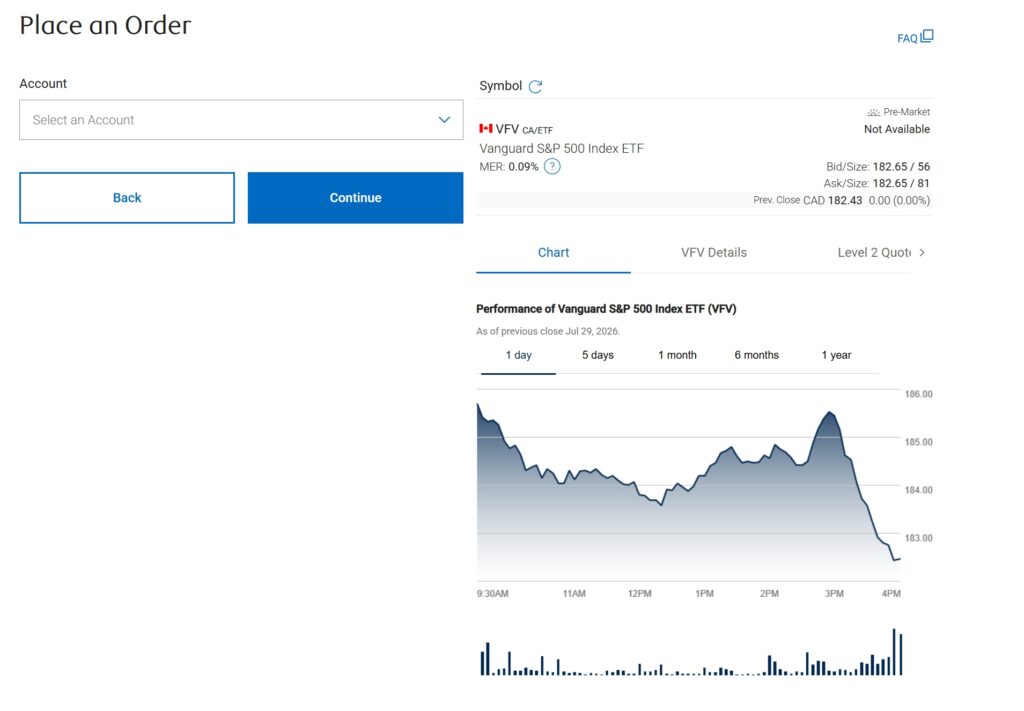
Task: Click the Symbol label
Action: [x=500, y=86]
